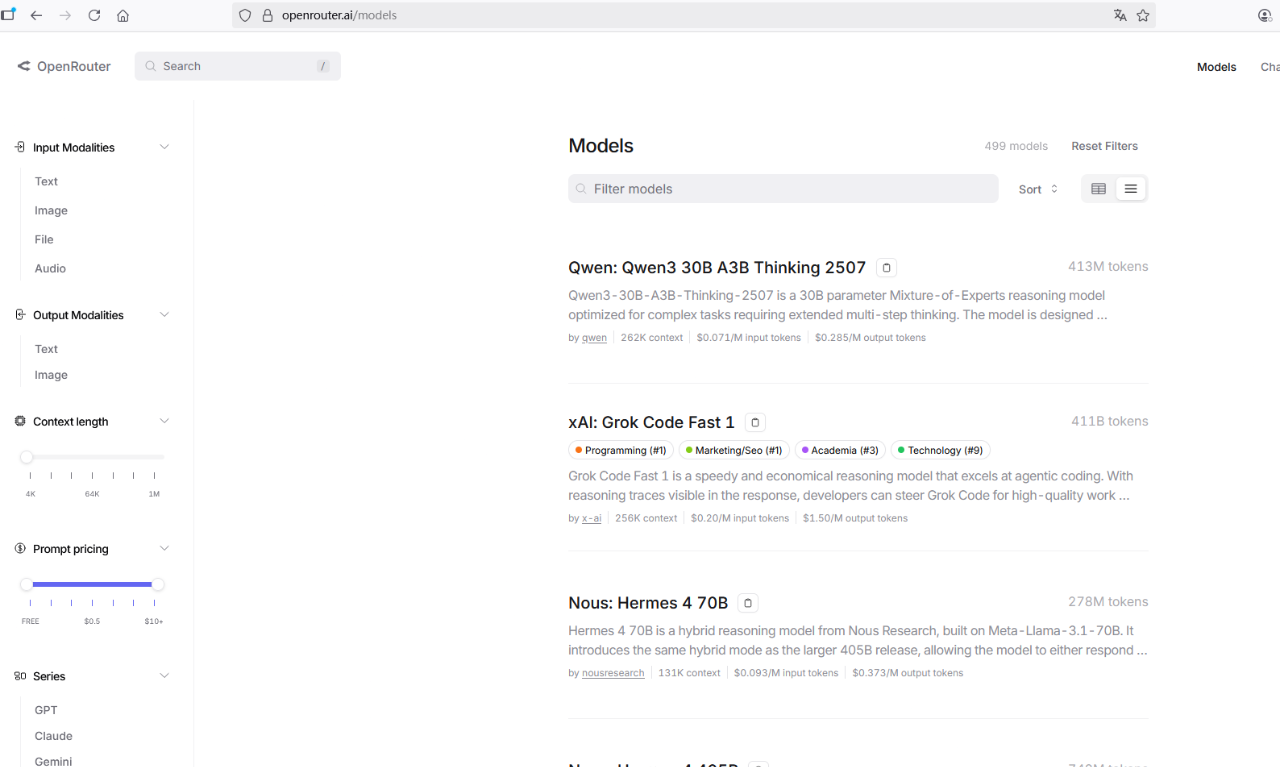Click the 499 models count text

(x=1016, y=146)
